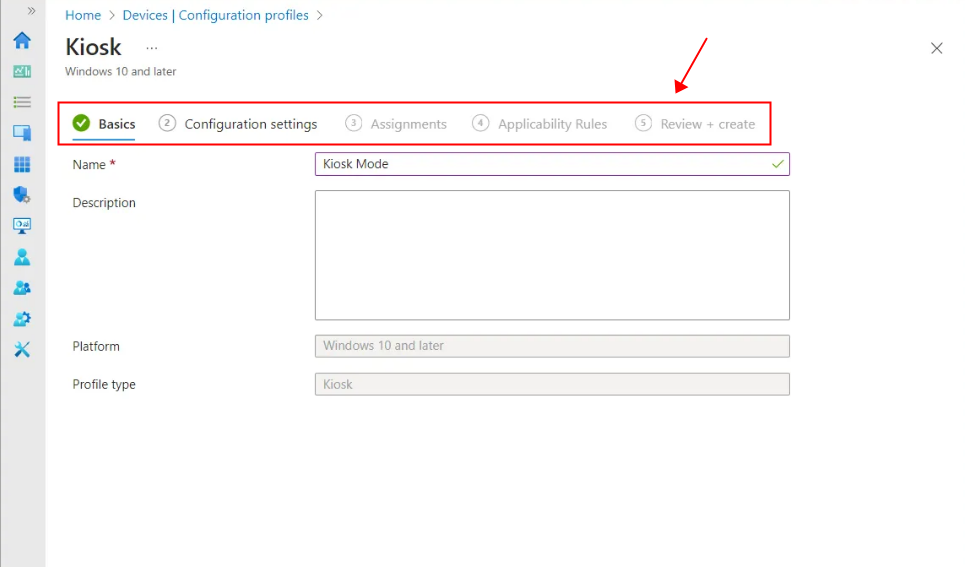Click the Platform label

tap(96, 346)
